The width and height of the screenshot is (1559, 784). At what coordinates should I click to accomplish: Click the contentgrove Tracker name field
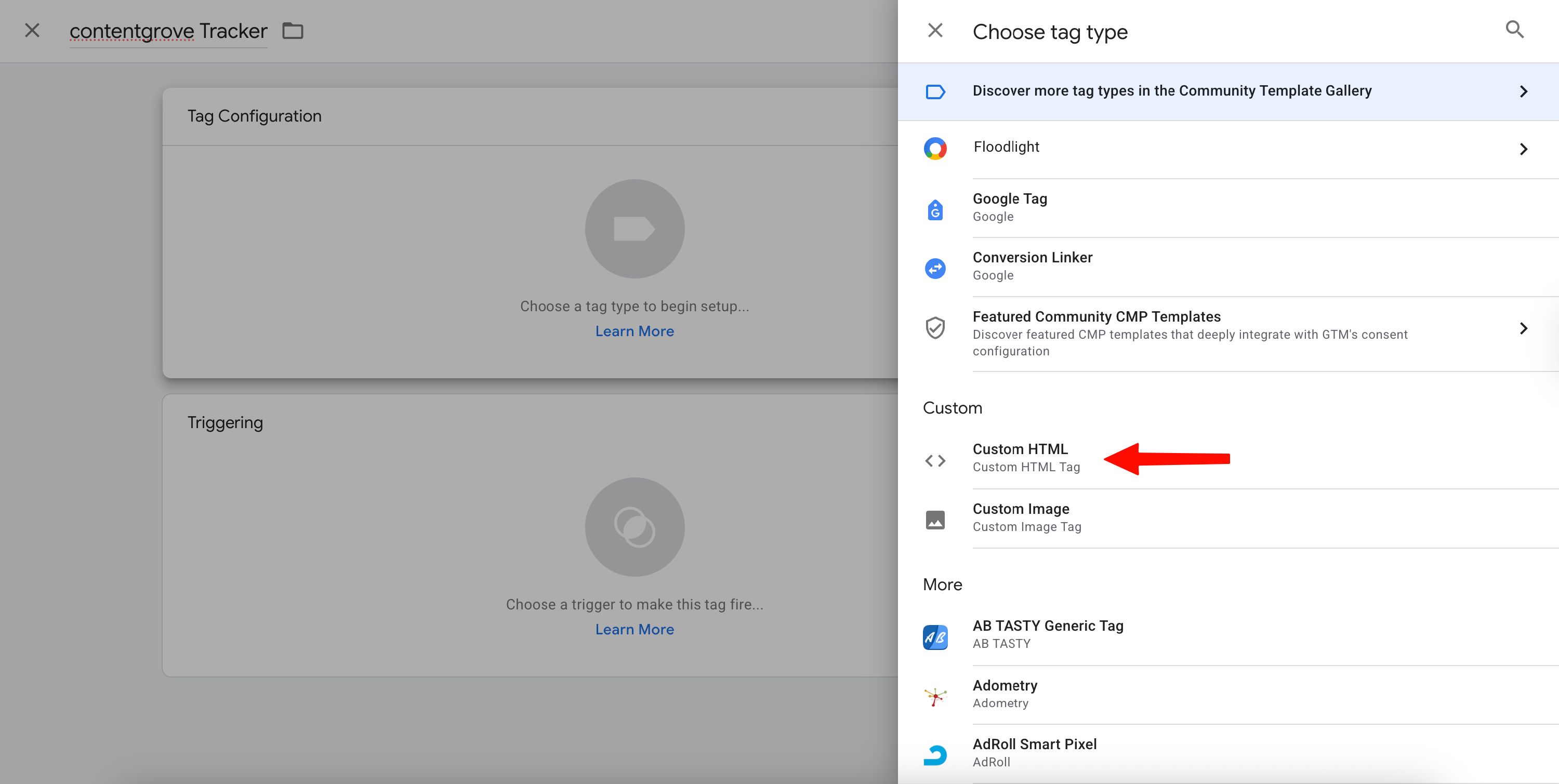(x=168, y=32)
